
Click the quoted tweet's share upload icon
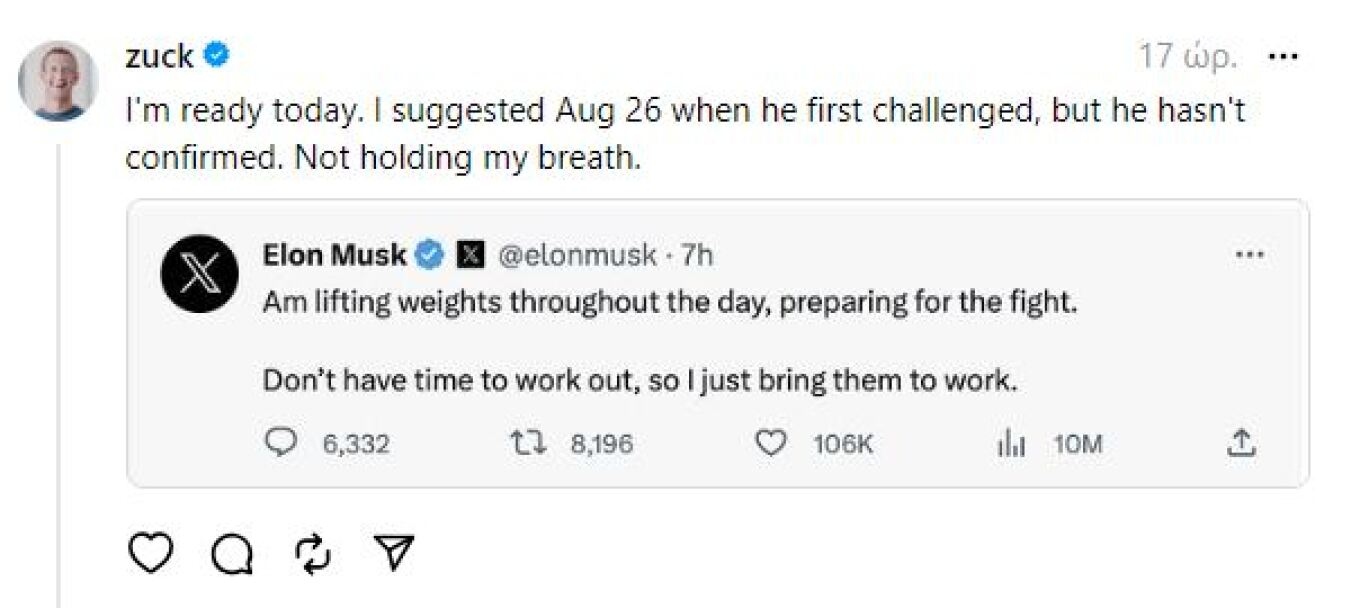point(1241,442)
